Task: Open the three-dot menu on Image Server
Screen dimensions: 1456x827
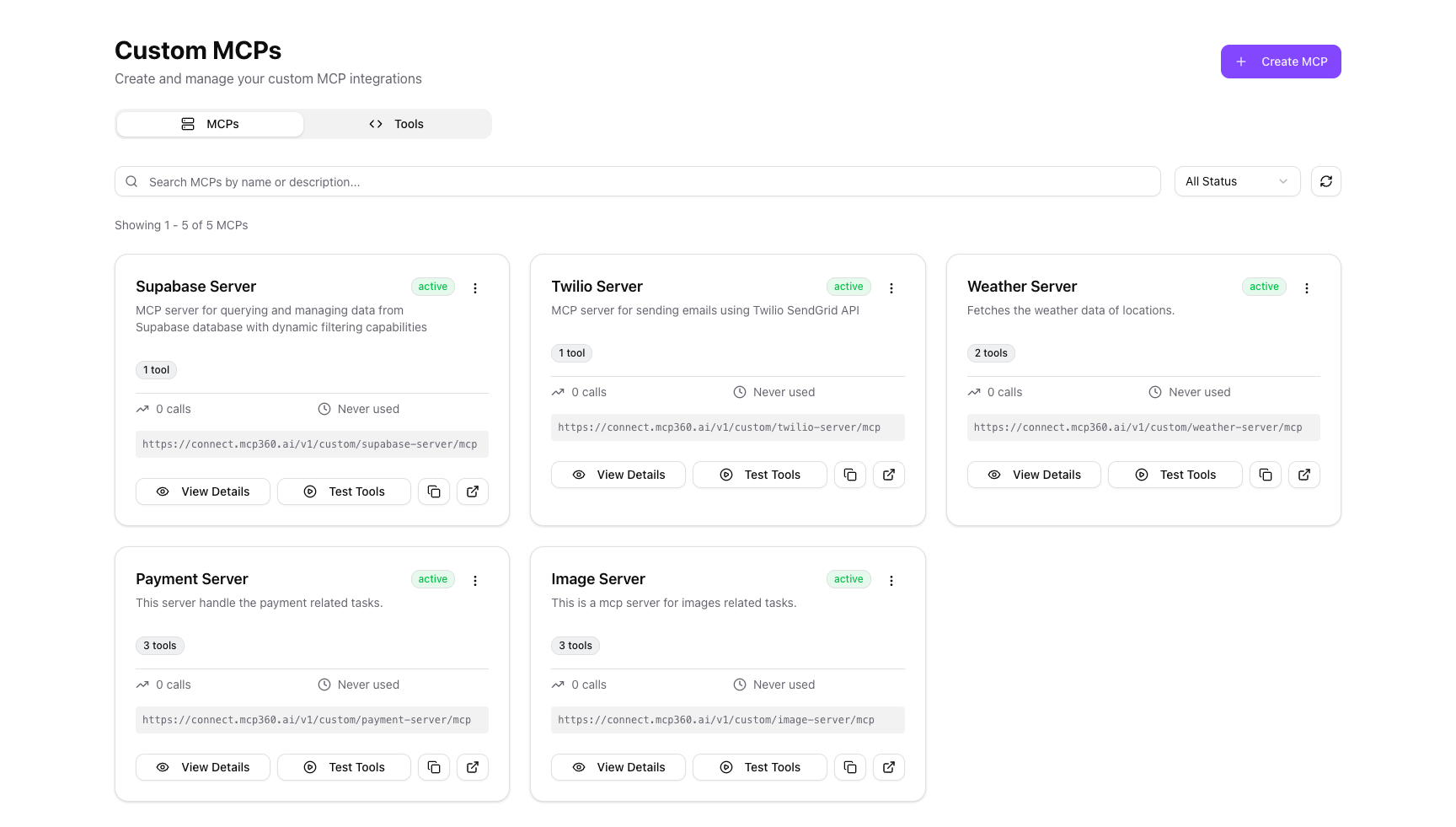Action: (891, 580)
